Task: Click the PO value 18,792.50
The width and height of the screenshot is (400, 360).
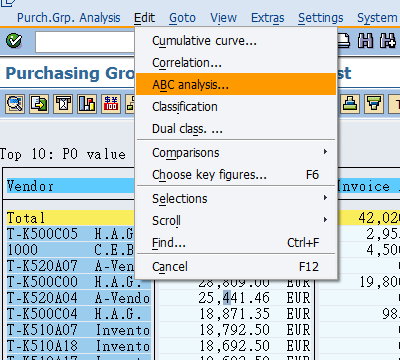Action: point(234,330)
